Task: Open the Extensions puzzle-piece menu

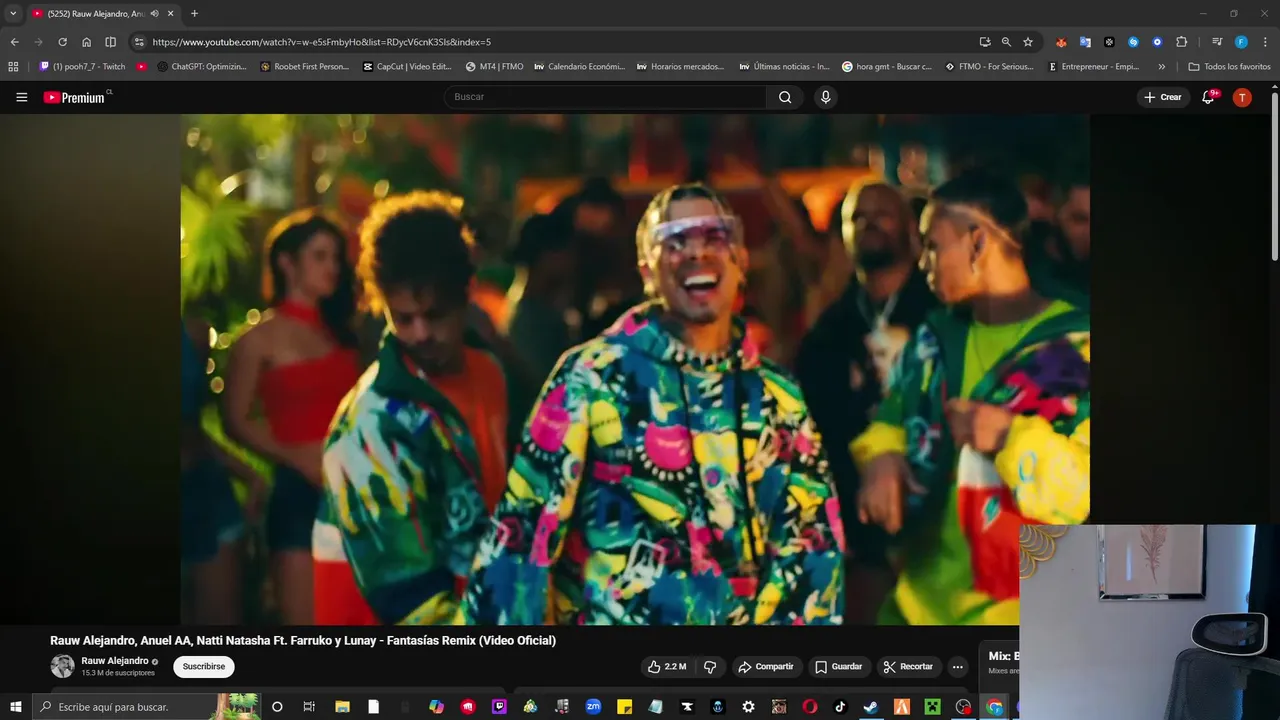Action: click(x=1181, y=42)
